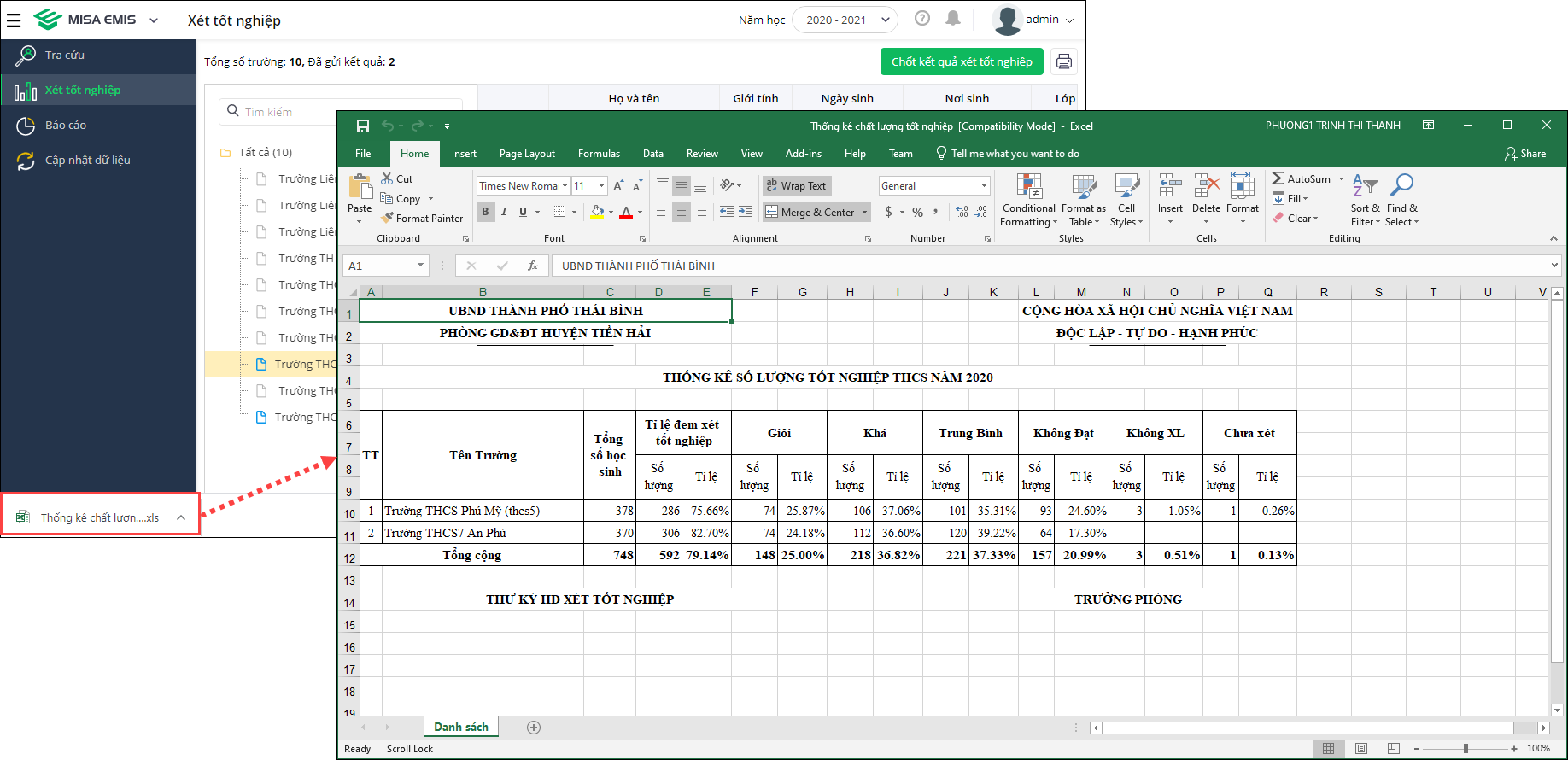Image resolution: width=1568 pixels, height=760 pixels.
Task: Click the font color red swatch
Action: point(626,212)
